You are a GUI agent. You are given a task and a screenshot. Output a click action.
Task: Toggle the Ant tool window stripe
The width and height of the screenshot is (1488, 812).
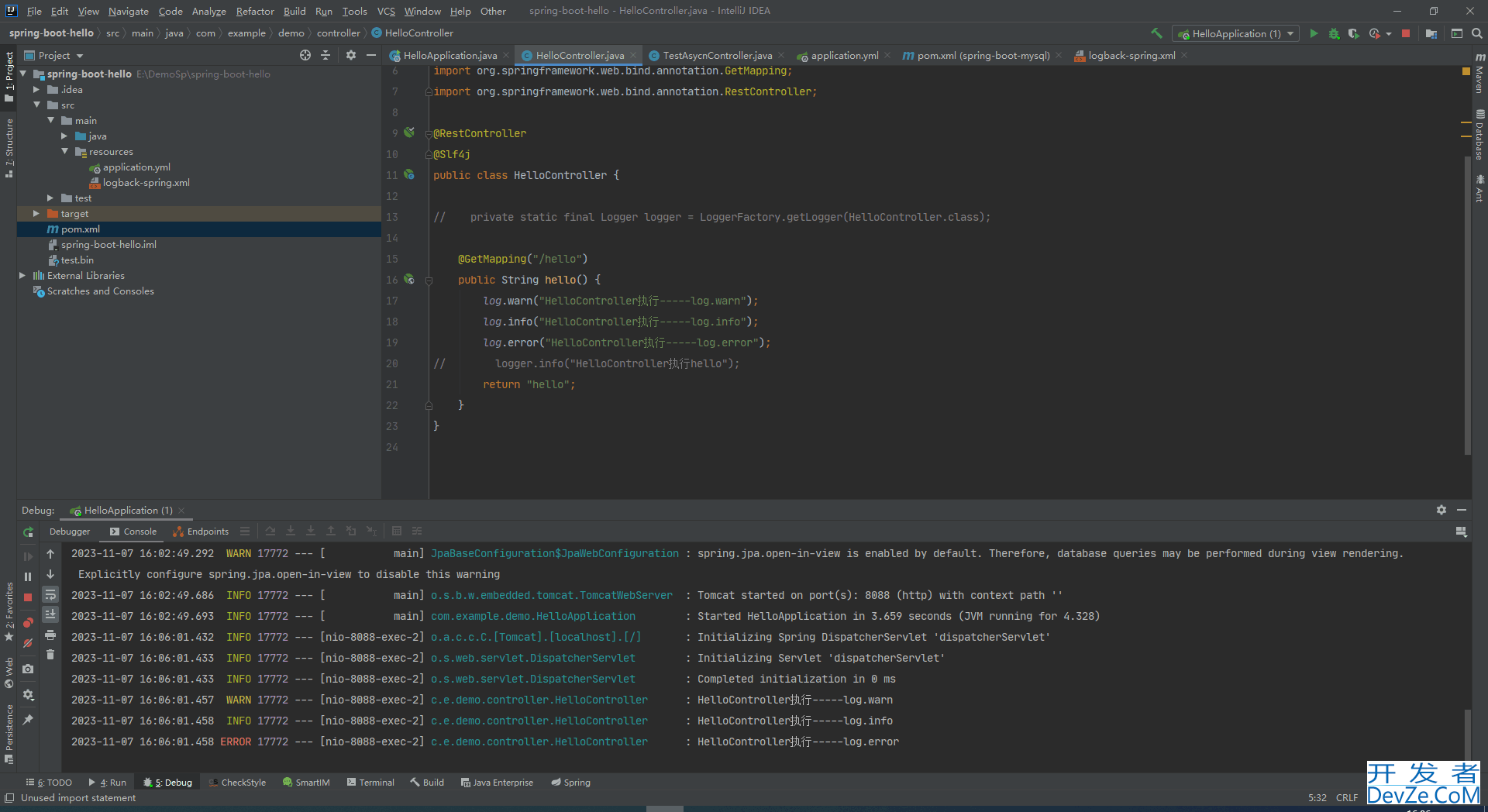[x=1479, y=189]
